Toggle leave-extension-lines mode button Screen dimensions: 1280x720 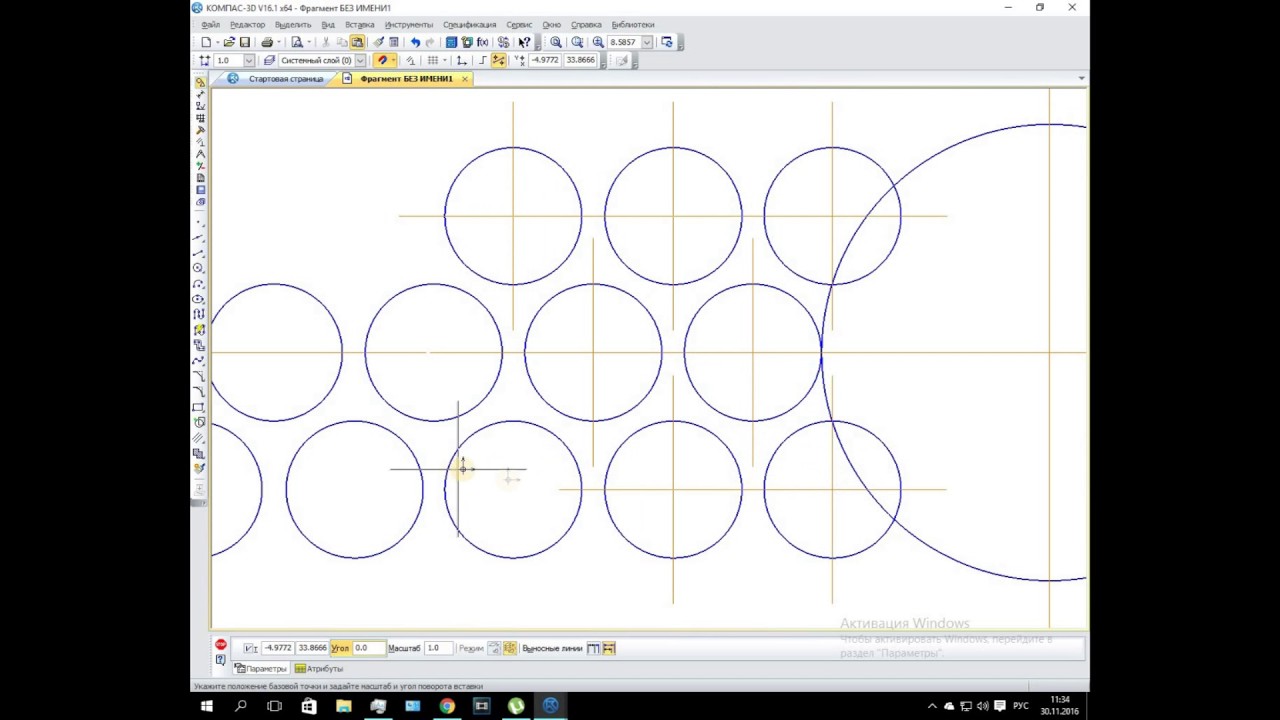pyautogui.click(x=593, y=648)
